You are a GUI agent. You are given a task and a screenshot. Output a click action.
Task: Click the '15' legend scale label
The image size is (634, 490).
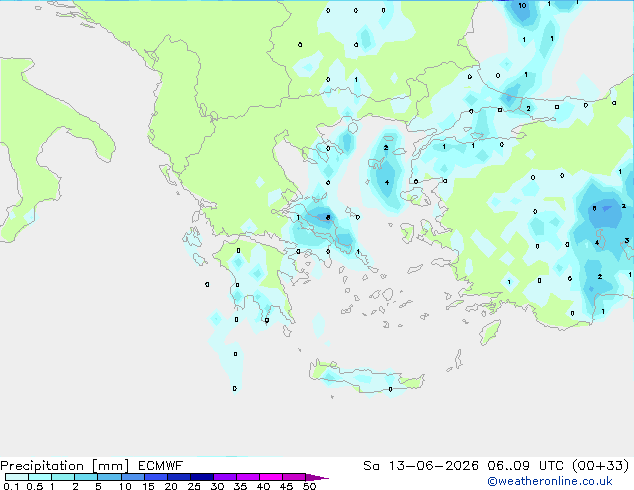pos(148,486)
